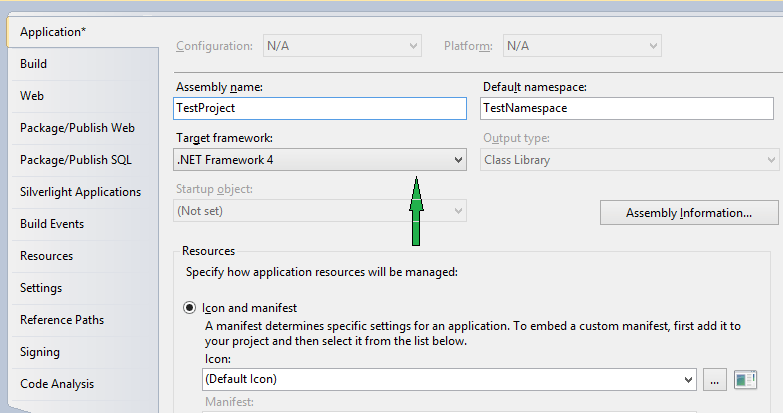784x414 pixels.
Task: Go to the Settings tab
Action: tap(41, 288)
